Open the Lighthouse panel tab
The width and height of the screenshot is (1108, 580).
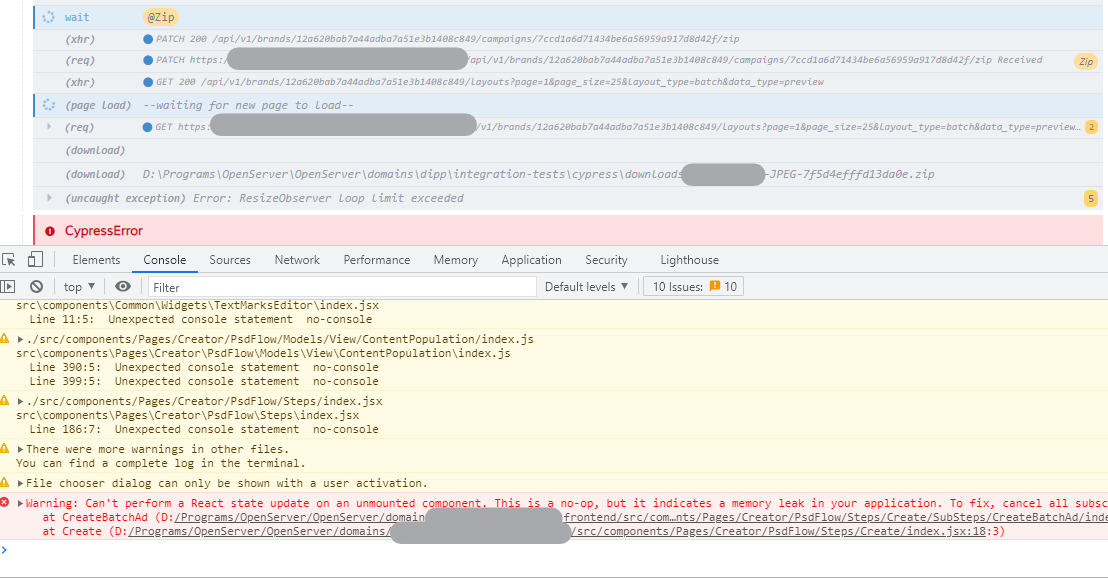[688, 259]
